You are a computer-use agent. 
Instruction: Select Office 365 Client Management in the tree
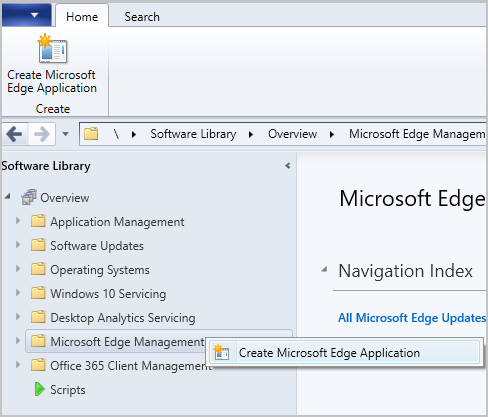tap(131, 366)
